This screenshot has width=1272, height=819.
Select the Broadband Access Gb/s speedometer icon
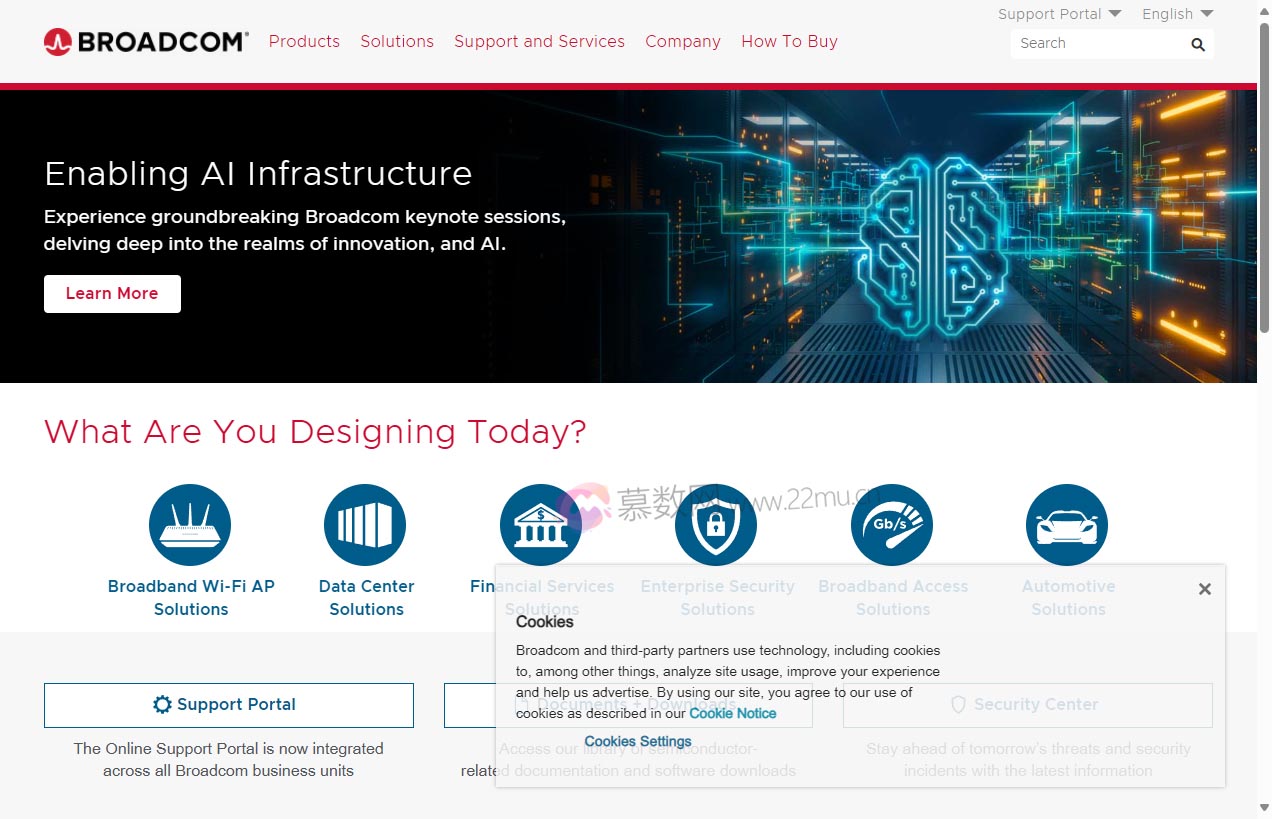click(891, 524)
